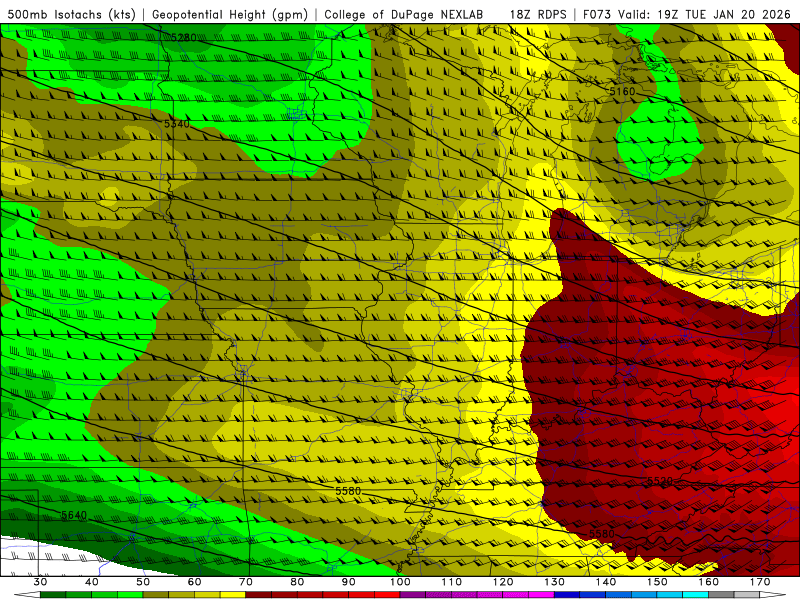Click the 5580 label in the olive-yellow area

pyautogui.click(x=348, y=491)
